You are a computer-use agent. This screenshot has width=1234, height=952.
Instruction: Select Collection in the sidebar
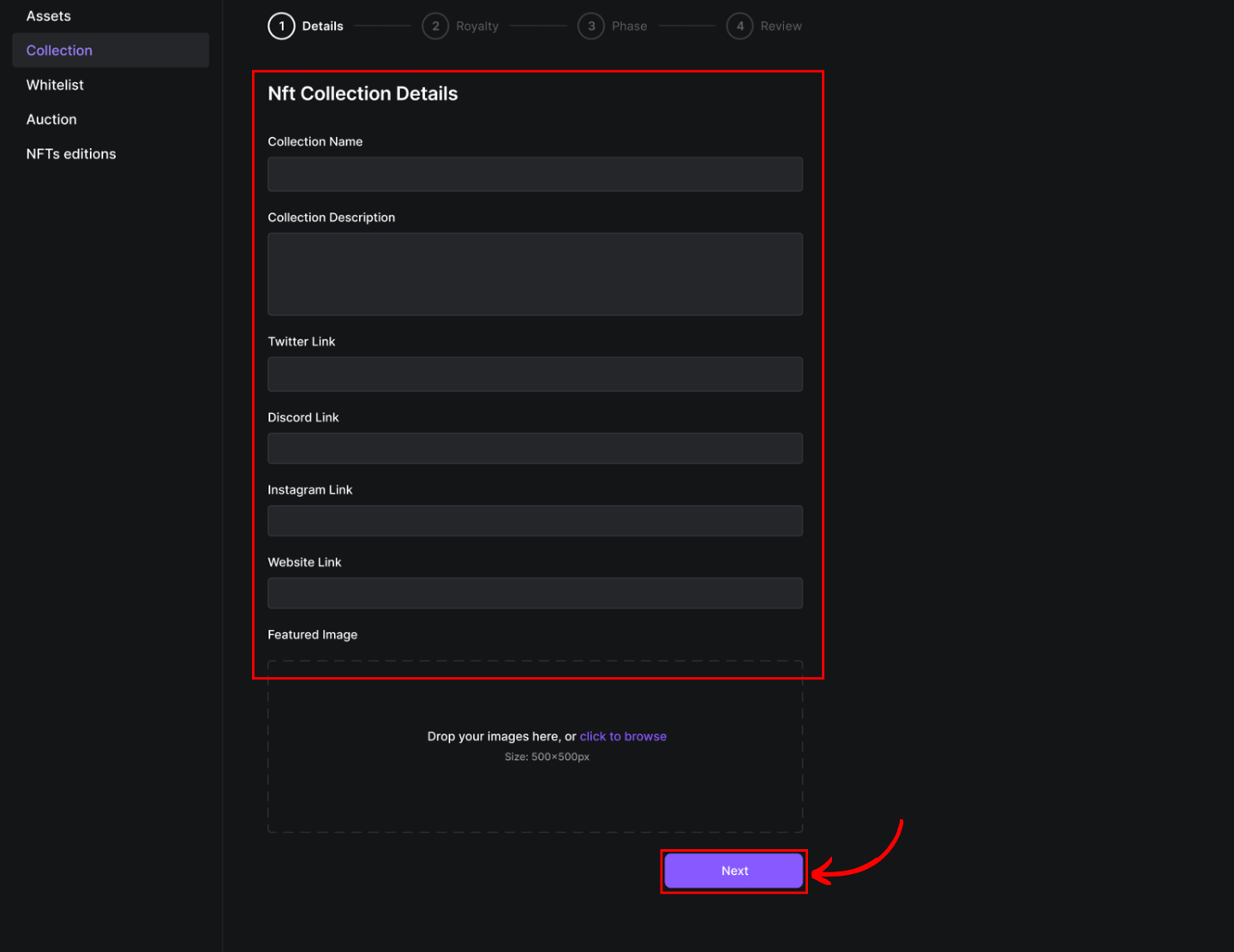coord(59,51)
